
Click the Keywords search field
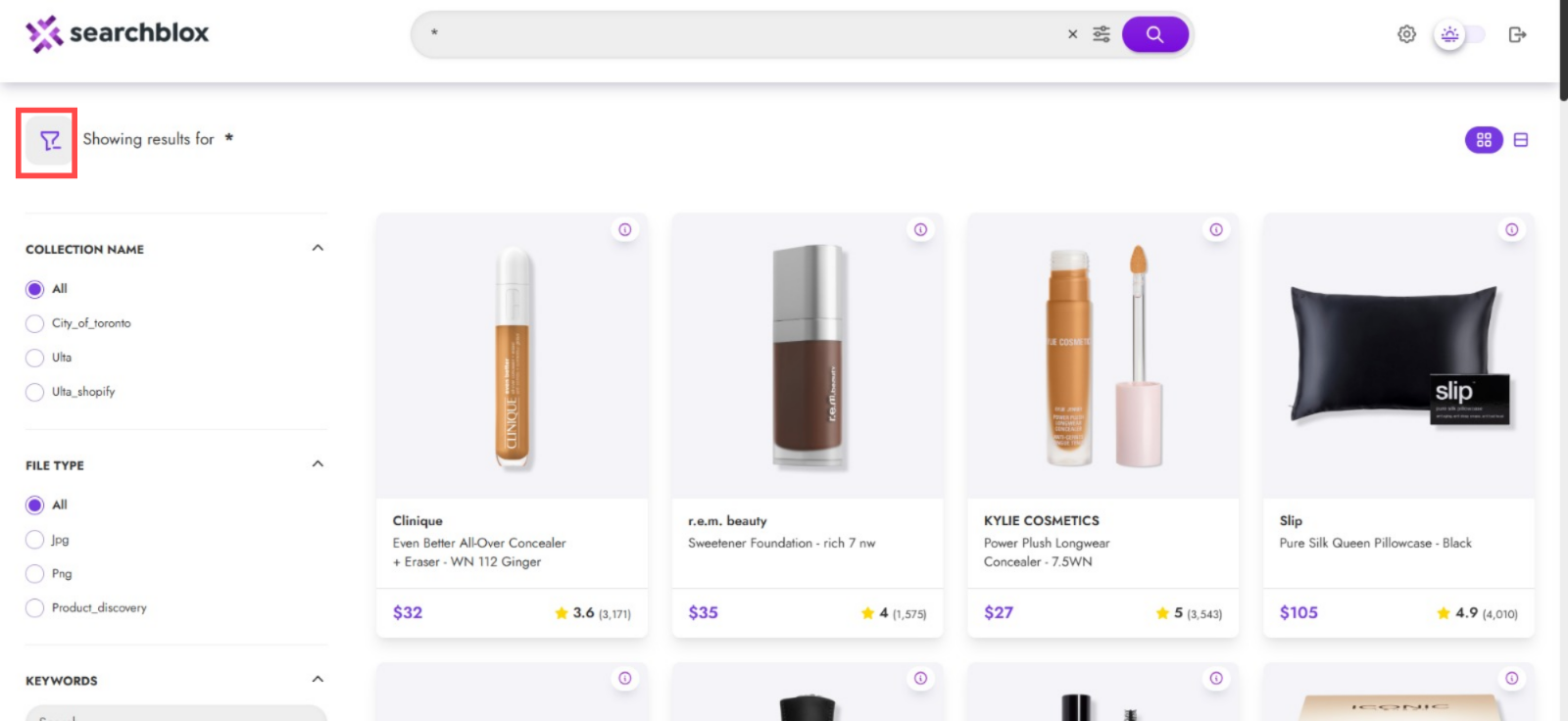tap(176, 713)
